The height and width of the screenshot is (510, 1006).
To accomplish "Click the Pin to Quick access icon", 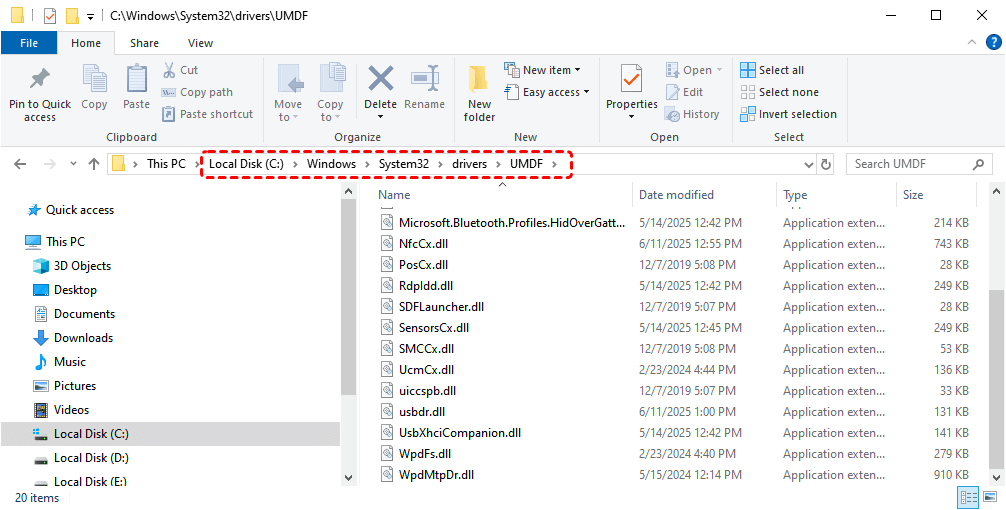I will click(x=40, y=81).
